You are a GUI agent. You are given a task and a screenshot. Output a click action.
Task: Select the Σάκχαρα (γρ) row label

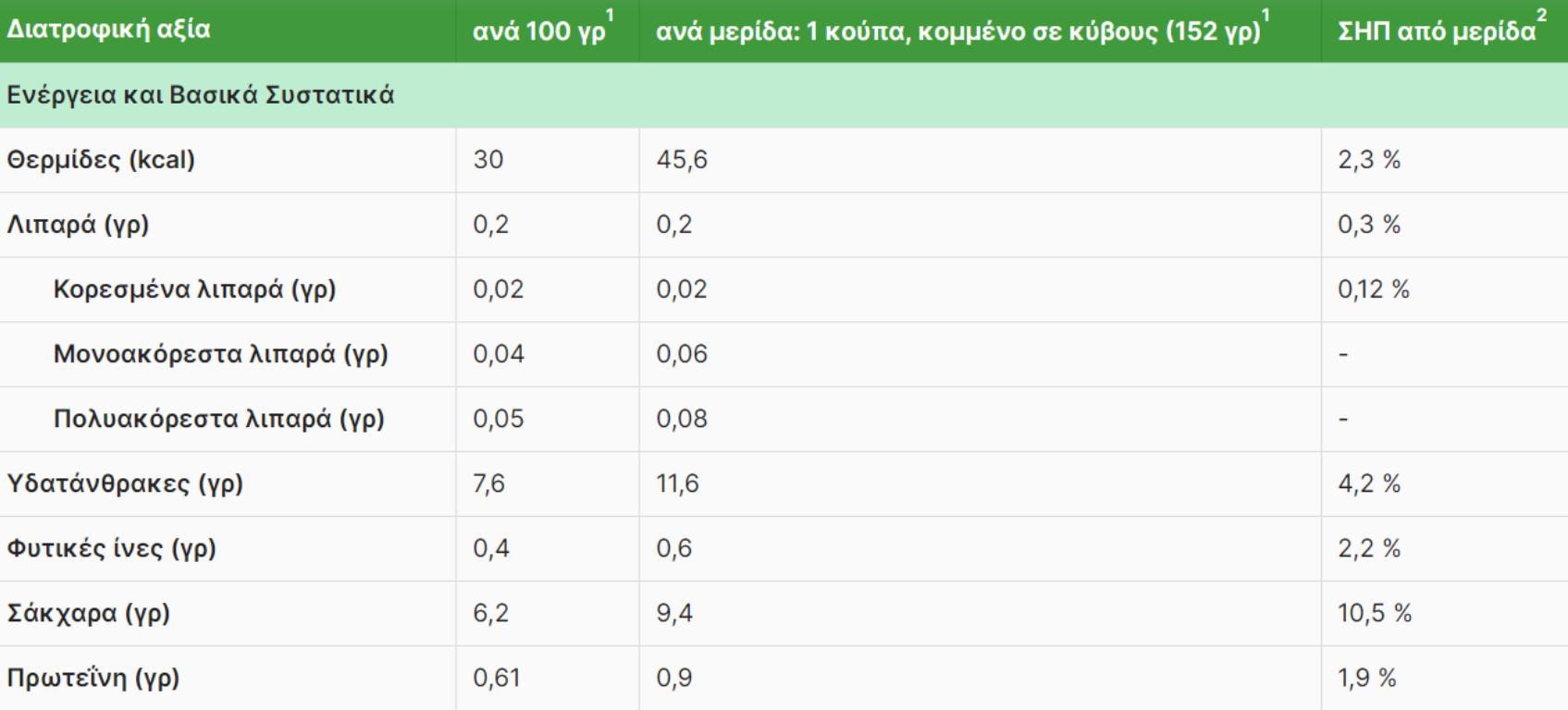coord(89,613)
